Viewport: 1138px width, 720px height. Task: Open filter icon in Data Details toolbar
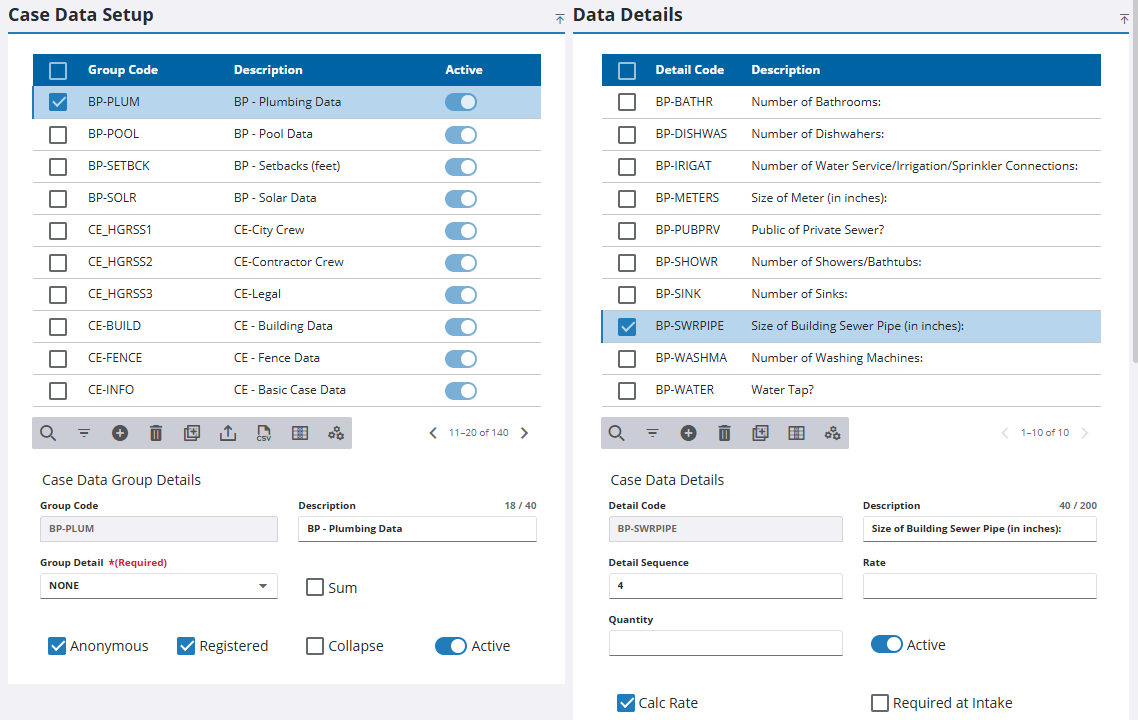652,433
